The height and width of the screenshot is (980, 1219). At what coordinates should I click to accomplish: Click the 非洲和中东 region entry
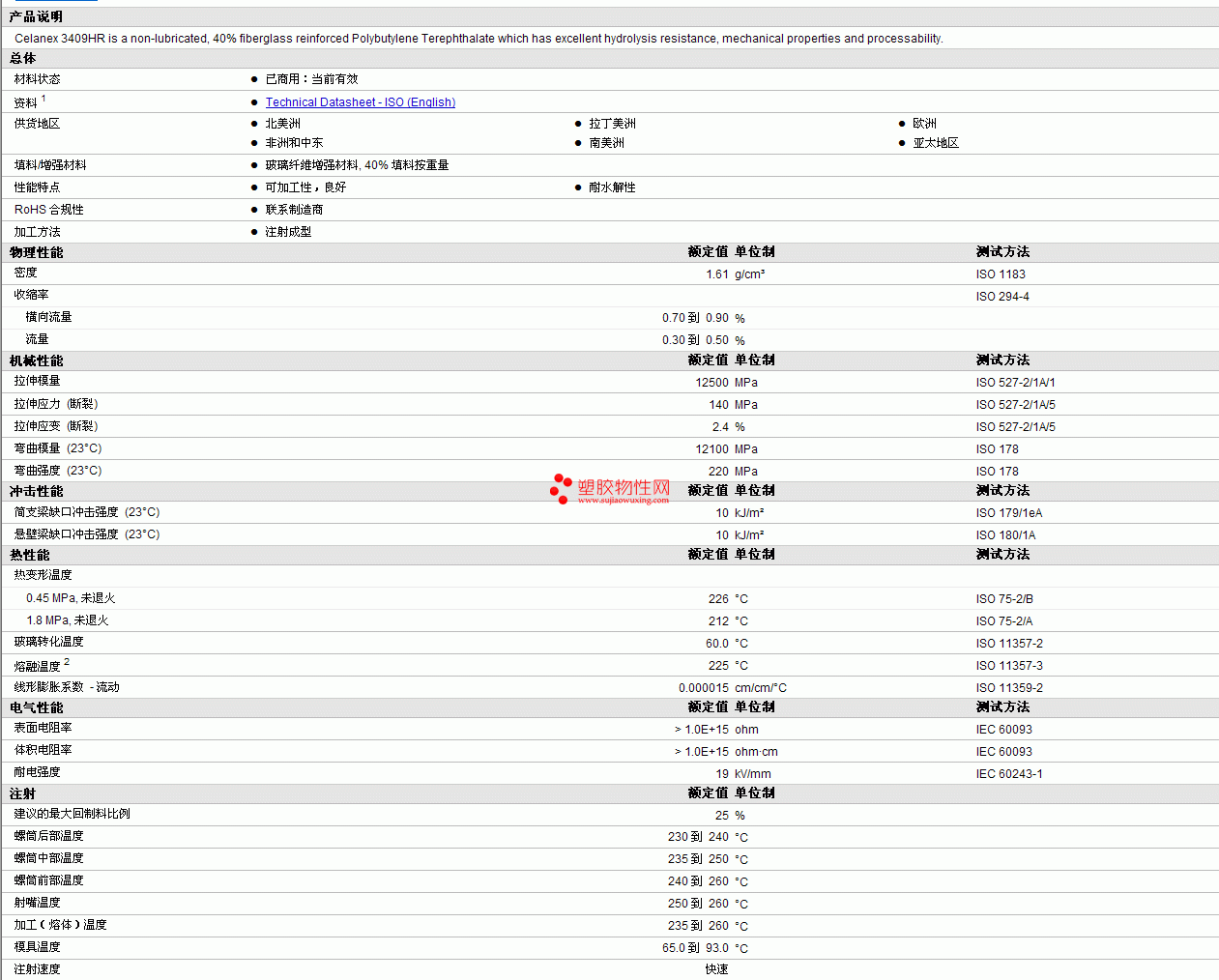coord(295,143)
